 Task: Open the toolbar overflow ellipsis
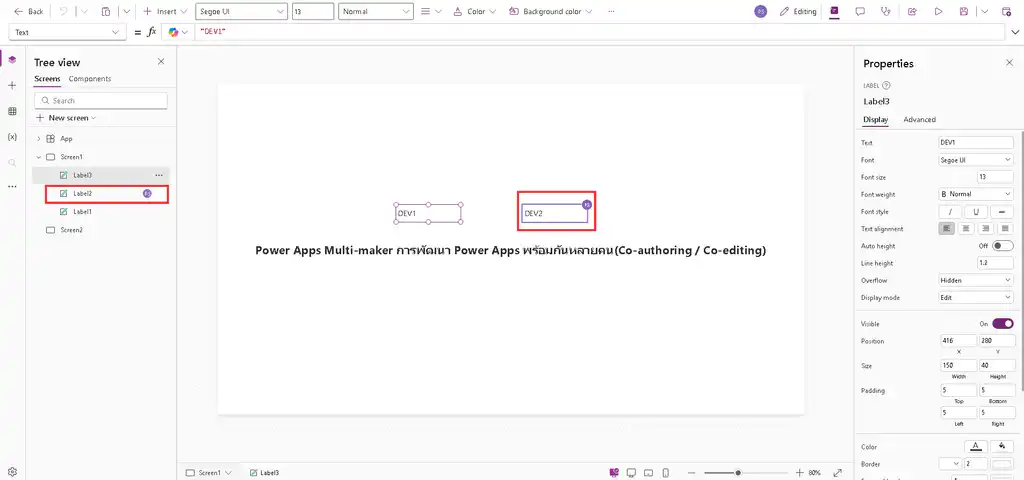click(x=611, y=11)
